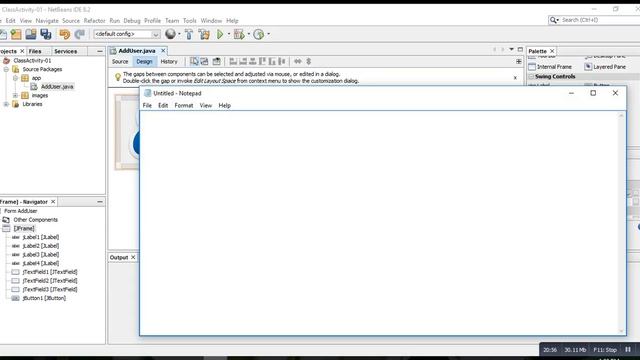Switch to the Services tab
This screenshot has height=360, width=640.
click(x=65, y=51)
